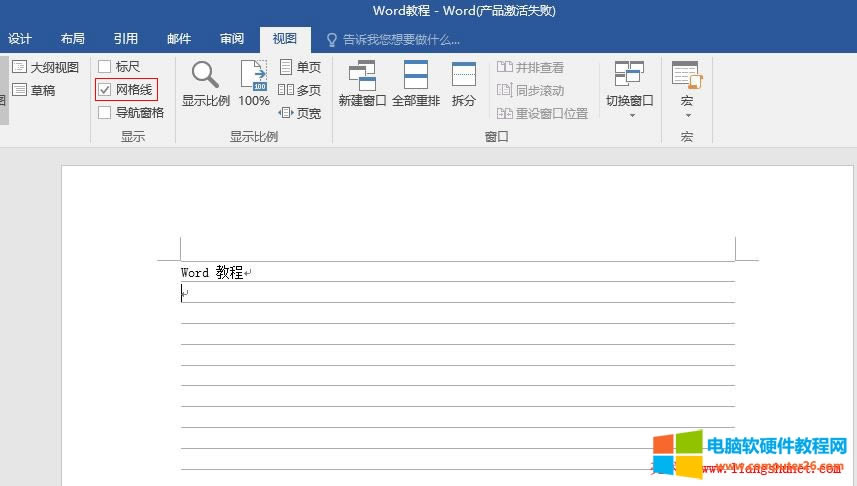Select Page Width (页宽) zoom

(x=300, y=113)
